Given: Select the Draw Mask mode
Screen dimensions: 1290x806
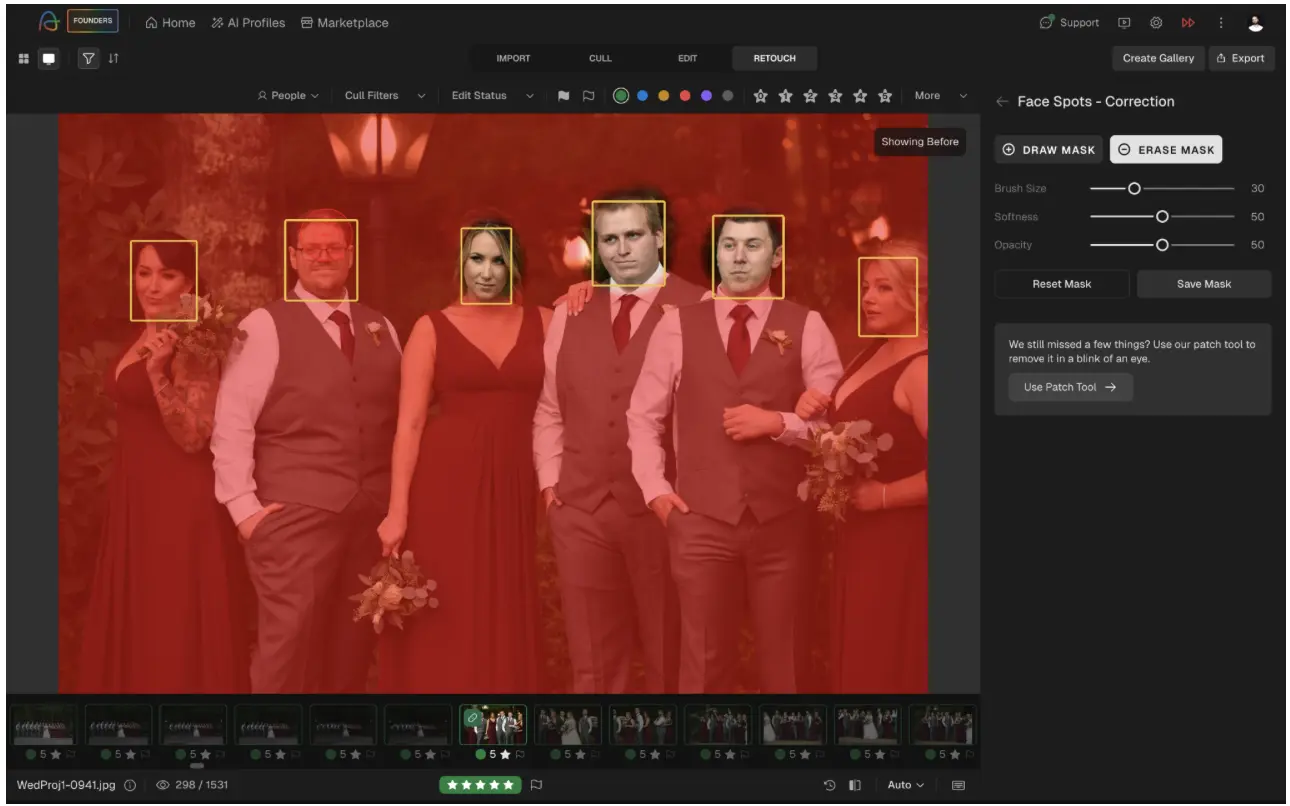Looking at the screenshot, I should pos(1049,150).
